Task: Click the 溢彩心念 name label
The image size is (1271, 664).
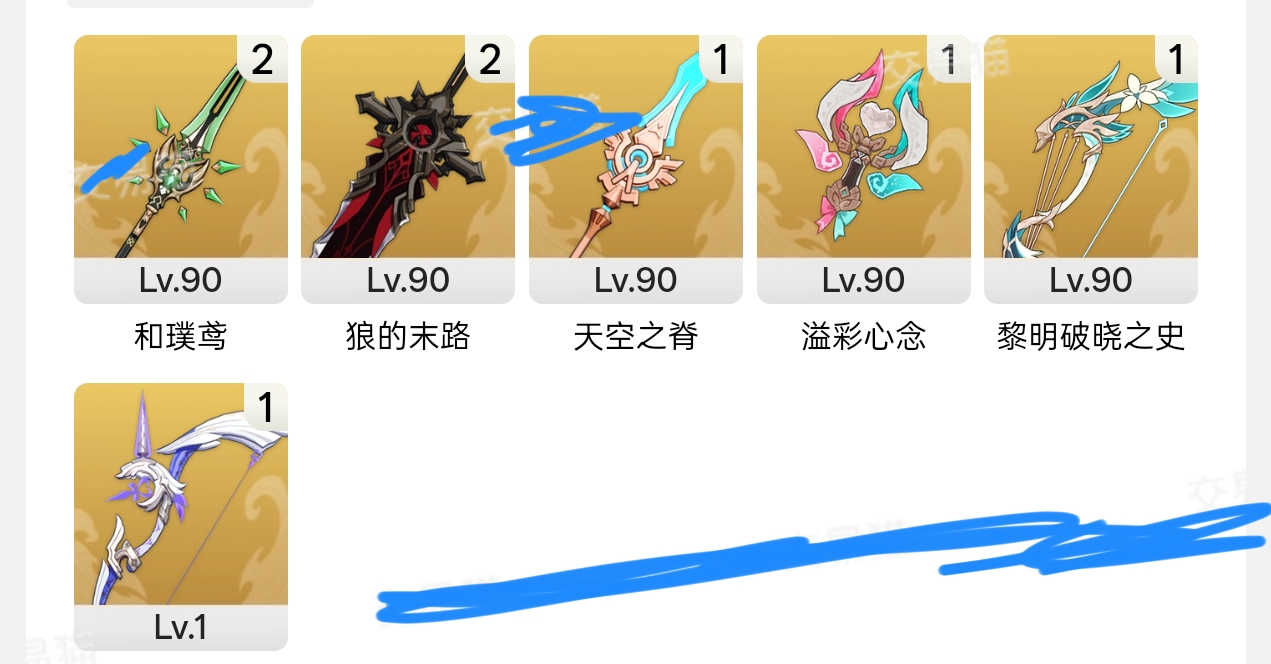Action: (864, 336)
